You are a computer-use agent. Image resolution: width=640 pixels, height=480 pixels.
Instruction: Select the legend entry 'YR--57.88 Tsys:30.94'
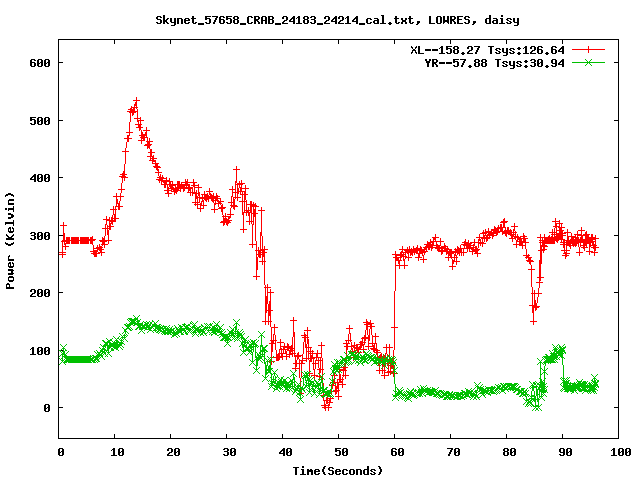[495, 63]
